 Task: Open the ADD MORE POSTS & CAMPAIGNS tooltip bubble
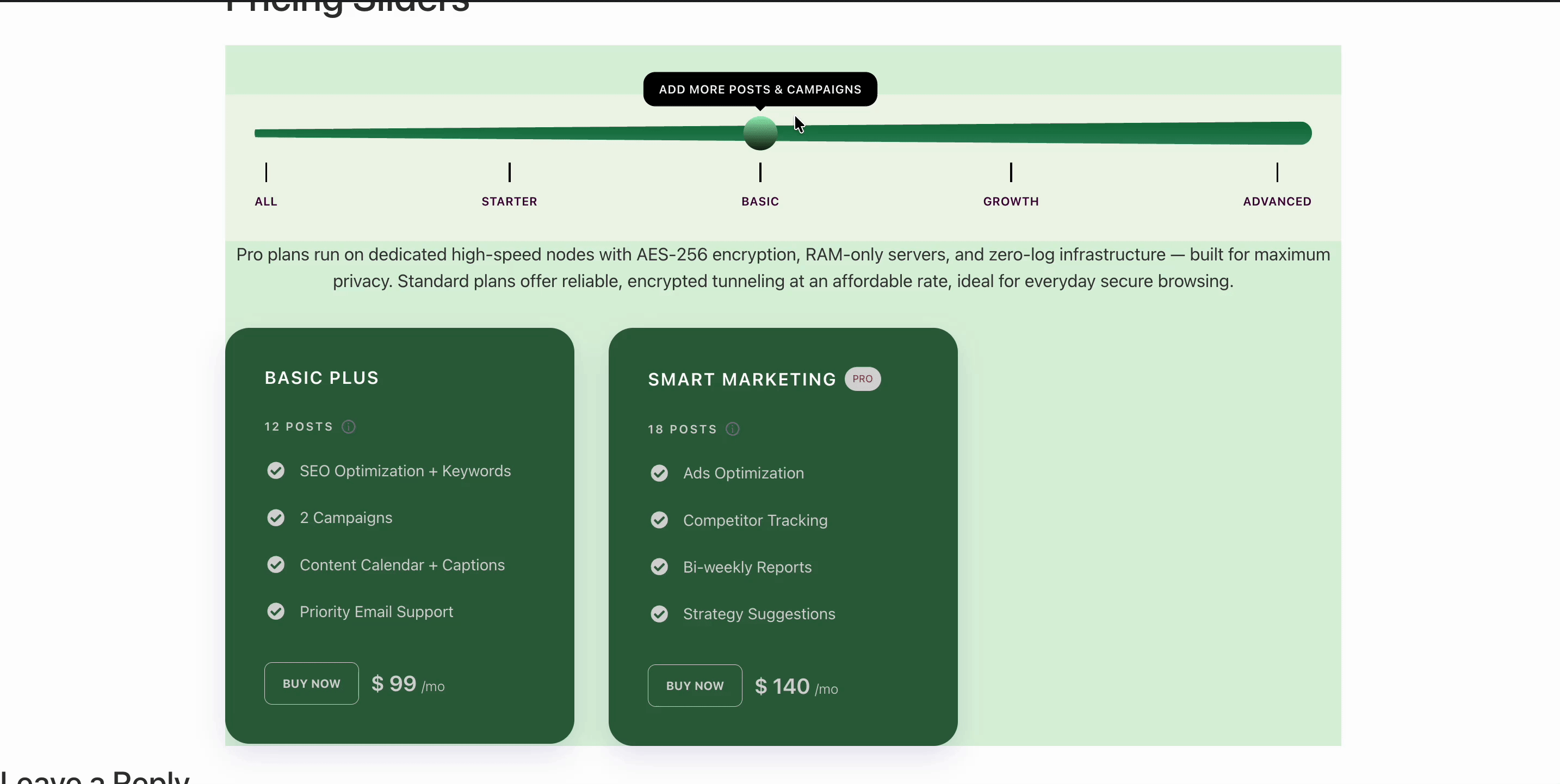(x=760, y=89)
